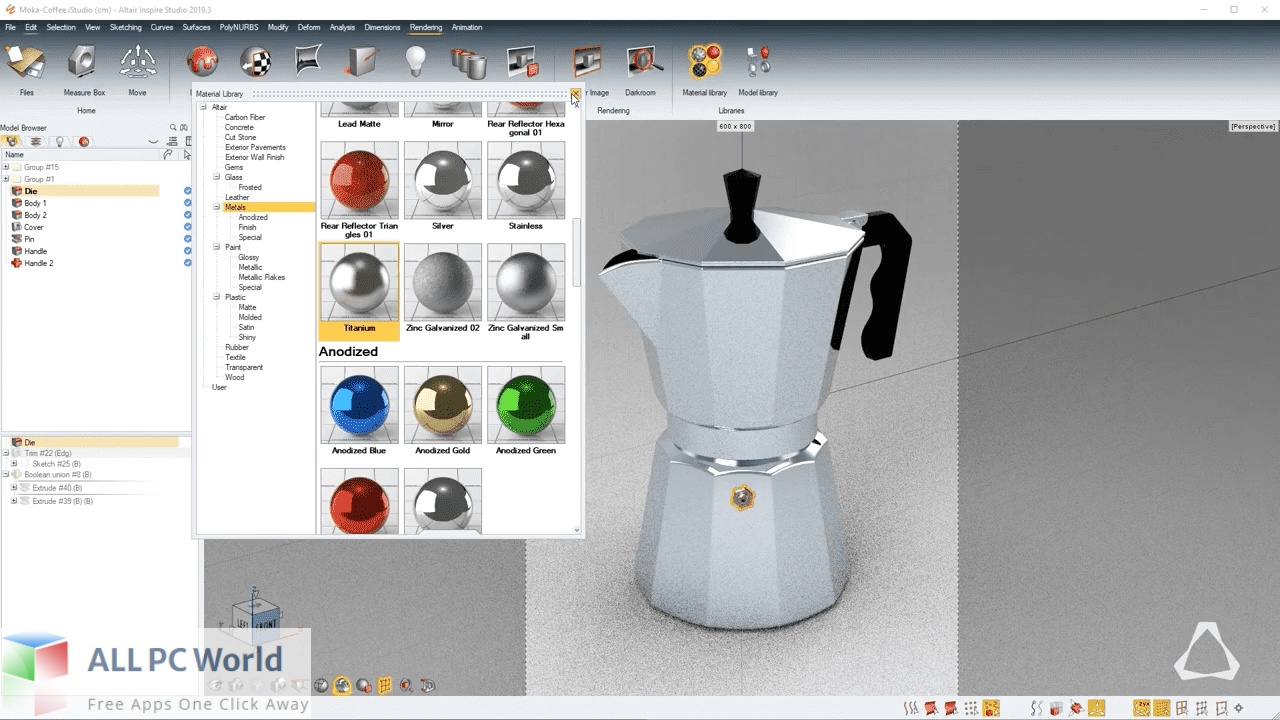
Task: Open the Deform menu
Action: point(309,27)
